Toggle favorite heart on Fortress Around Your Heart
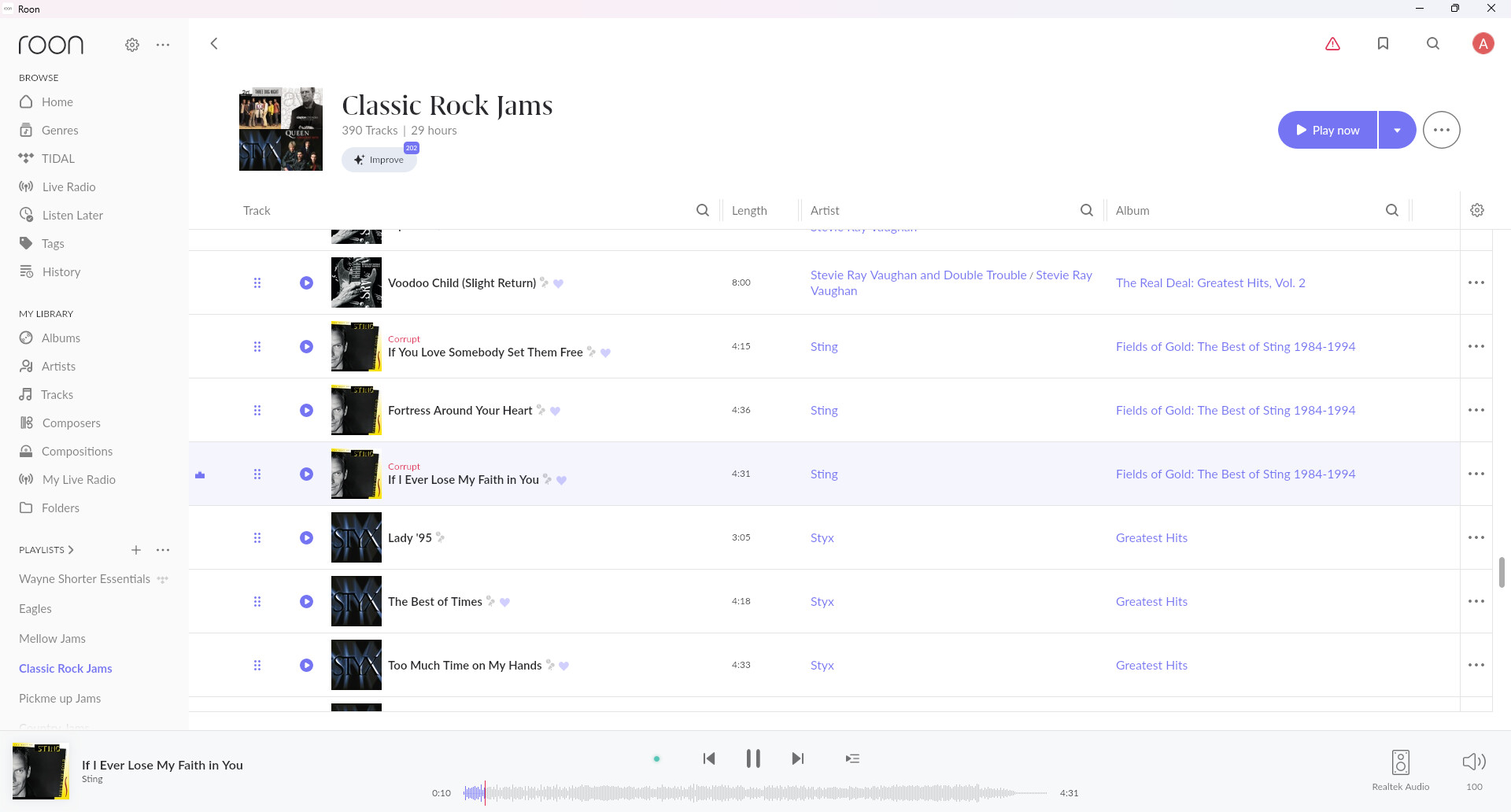The height and width of the screenshot is (812, 1511). click(556, 411)
